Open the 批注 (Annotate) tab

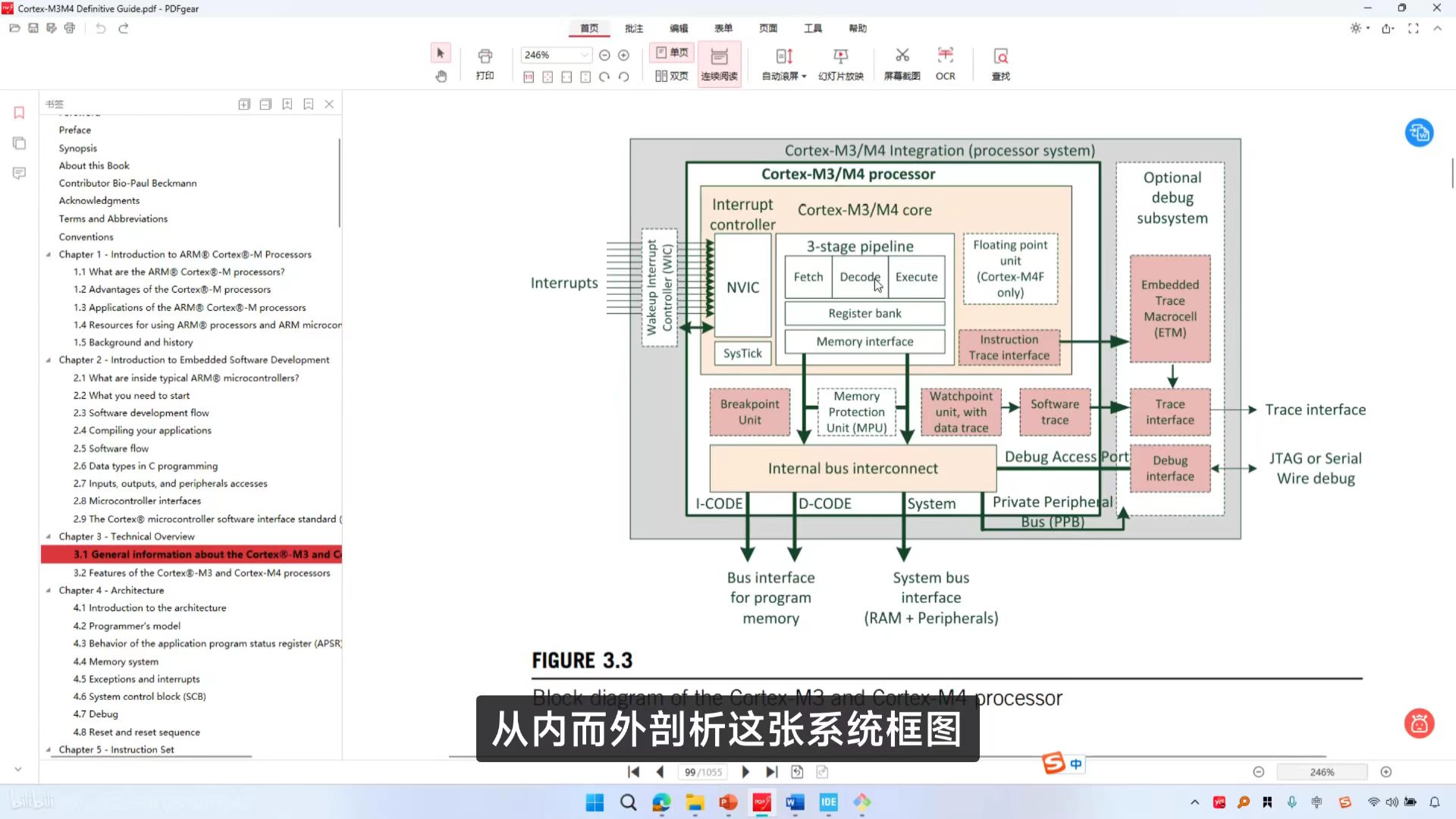(x=634, y=28)
